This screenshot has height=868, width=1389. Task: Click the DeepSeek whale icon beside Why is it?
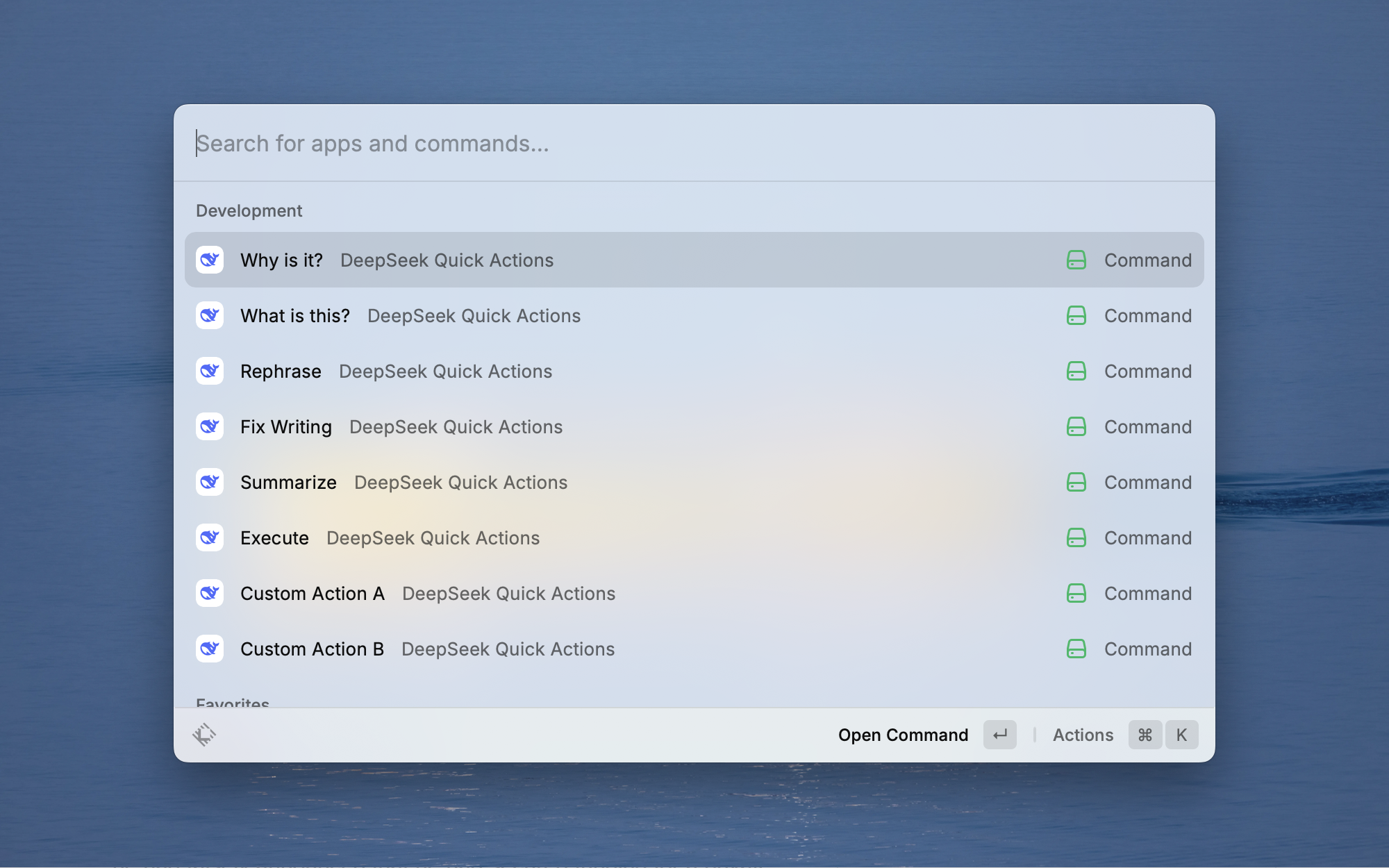210,260
